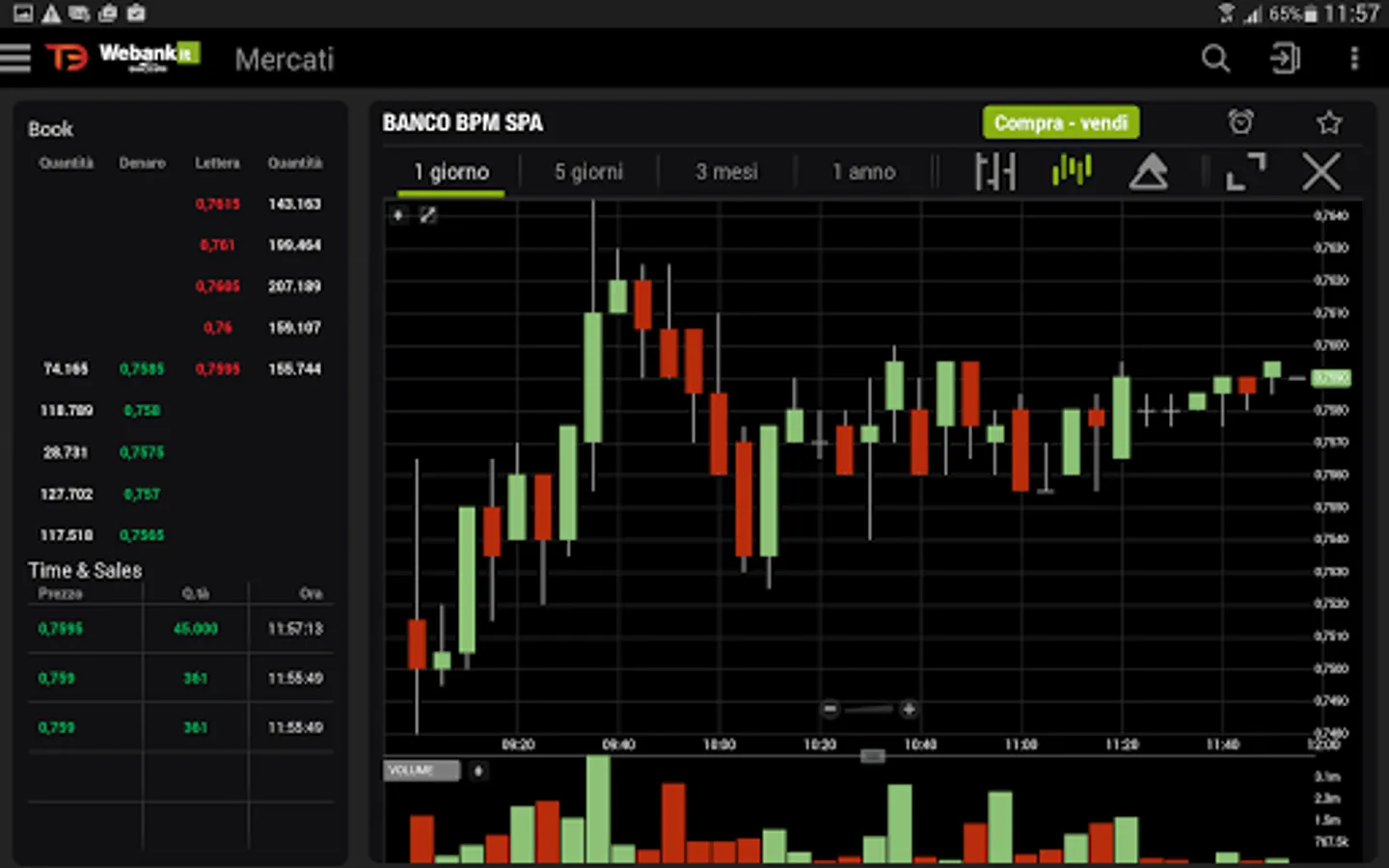
Task: Click bid price 0,757 in Book
Action: tap(142, 494)
